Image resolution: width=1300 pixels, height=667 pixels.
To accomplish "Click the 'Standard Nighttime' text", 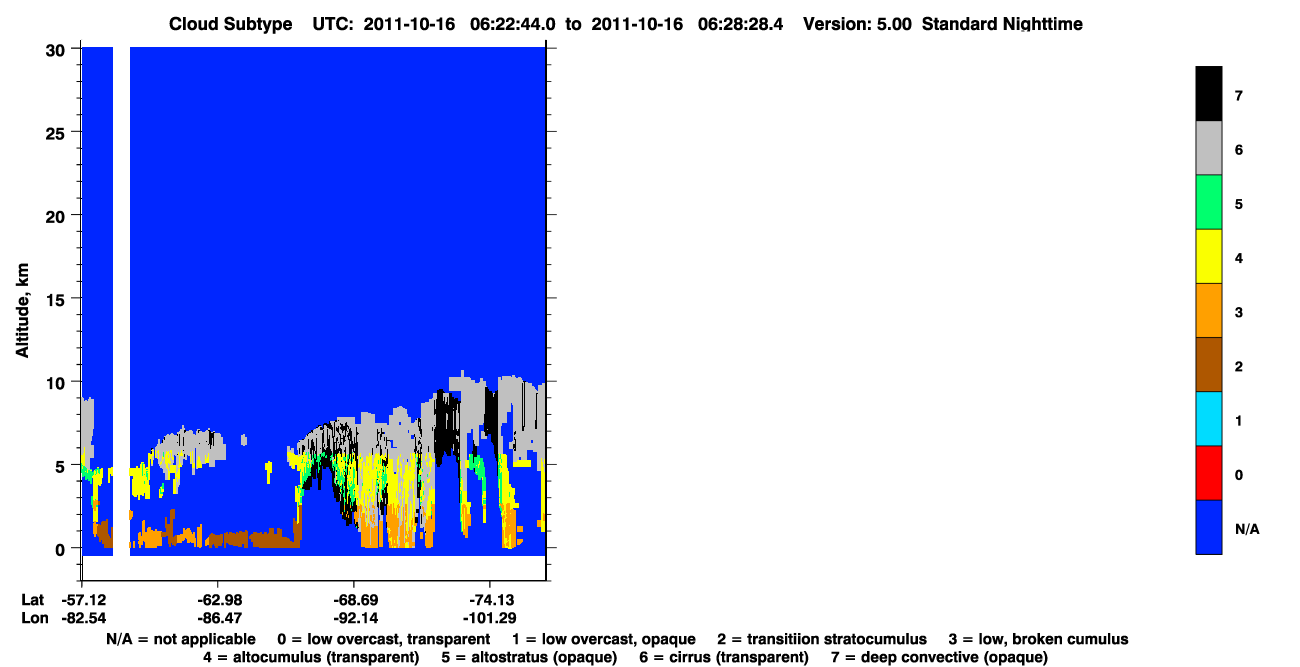I will coord(1003,24).
